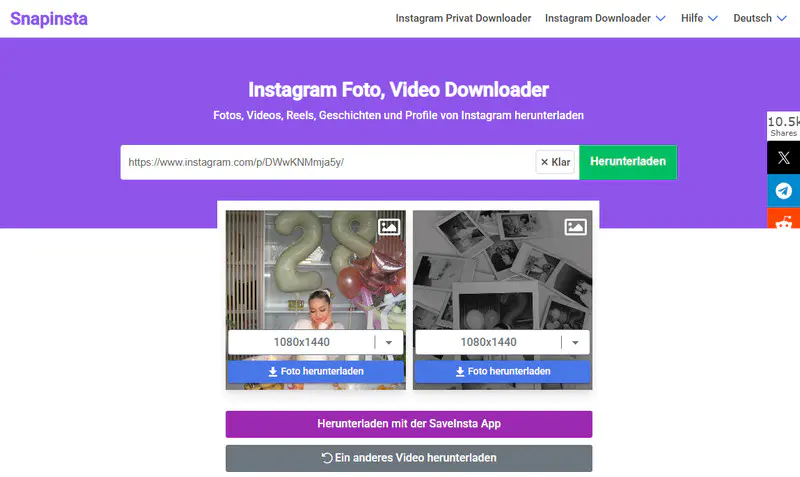Image resolution: width=800 pixels, height=477 pixels.
Task: Click the 10.5k Shares counter
Action: [783, 126]
